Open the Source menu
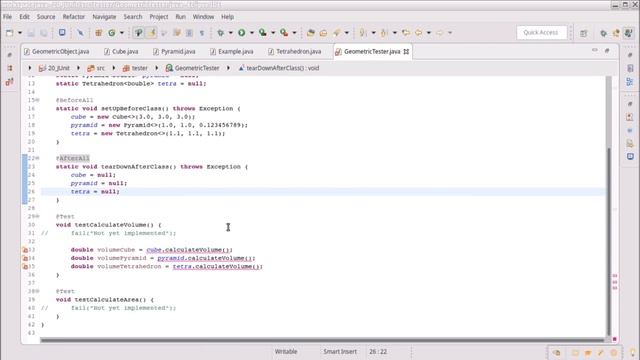Screen dimensions: 640x360 46,17
